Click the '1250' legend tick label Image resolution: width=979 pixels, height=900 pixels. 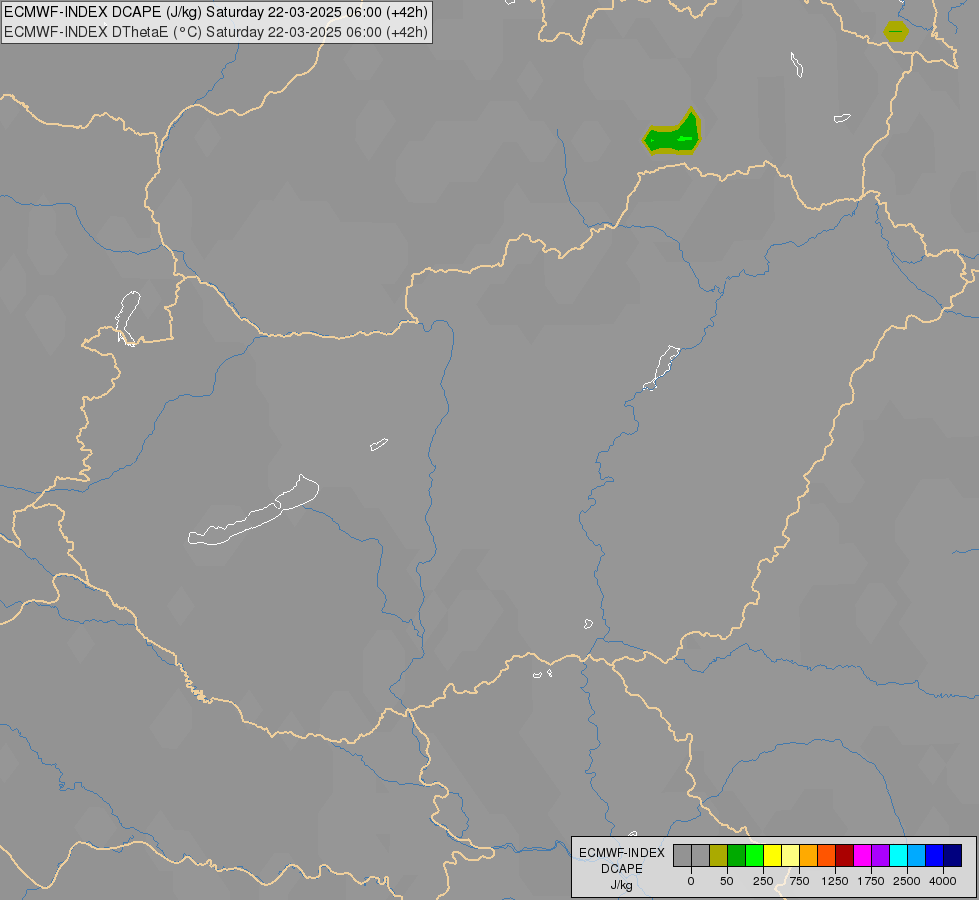tap(835, 881)
